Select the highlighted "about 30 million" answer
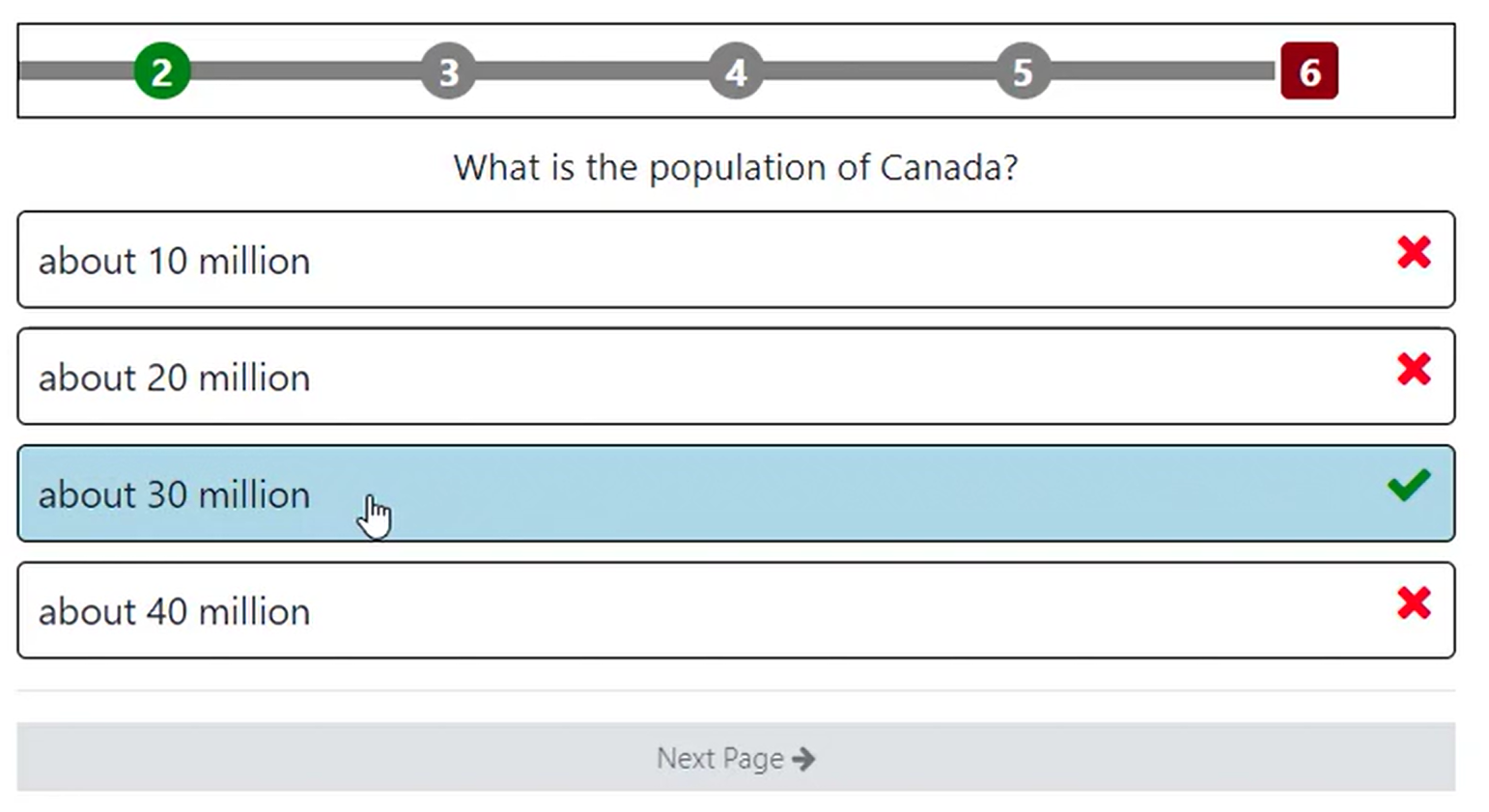This screenshot has height=812, width=1489. pyautogui.click(x=174, y=494)
